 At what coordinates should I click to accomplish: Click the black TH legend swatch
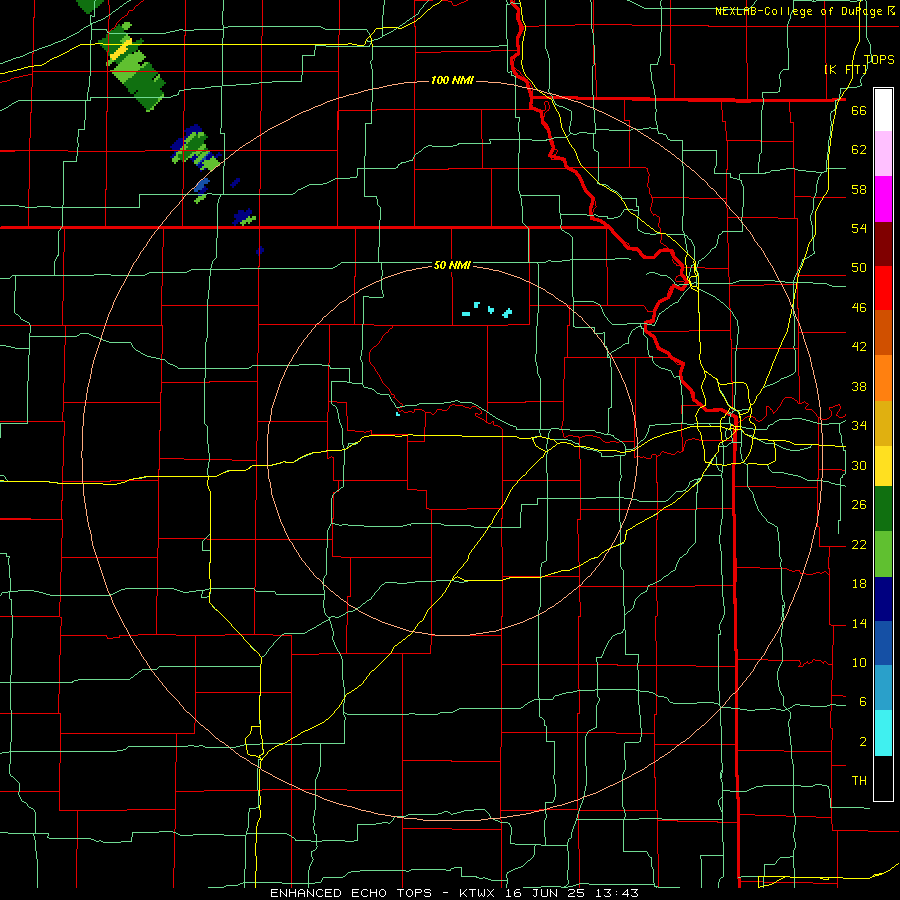click(x=883, y=778)
